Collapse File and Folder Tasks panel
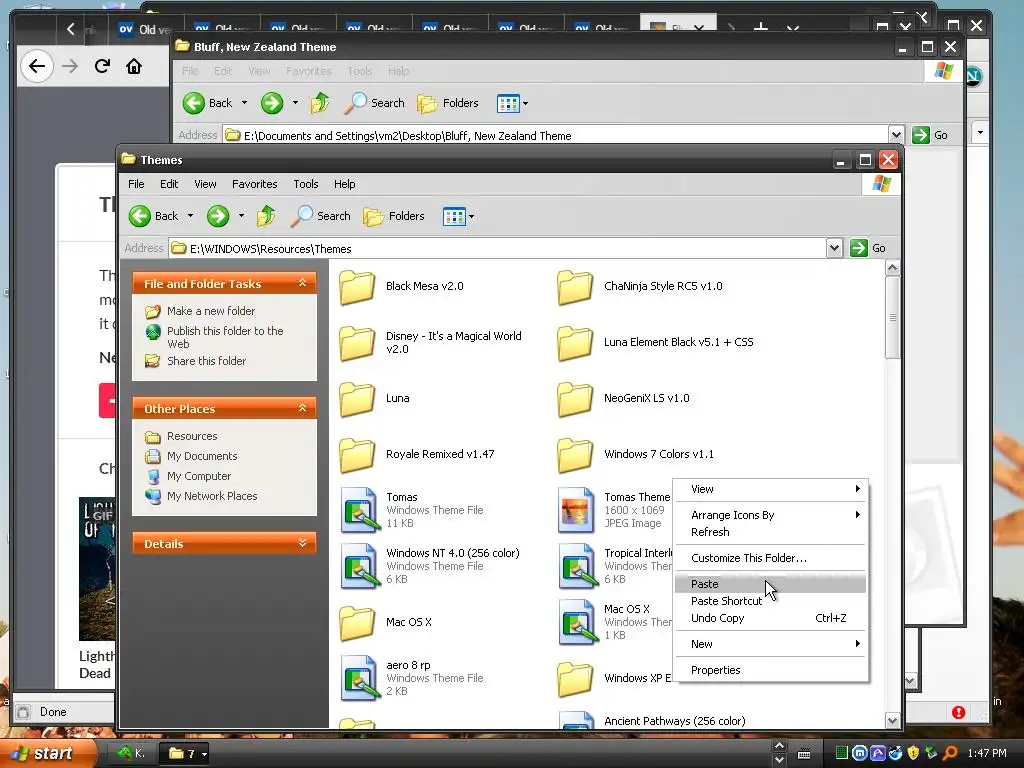The height and width of the screenshot is (768, 1024). (x=302, y=283)
